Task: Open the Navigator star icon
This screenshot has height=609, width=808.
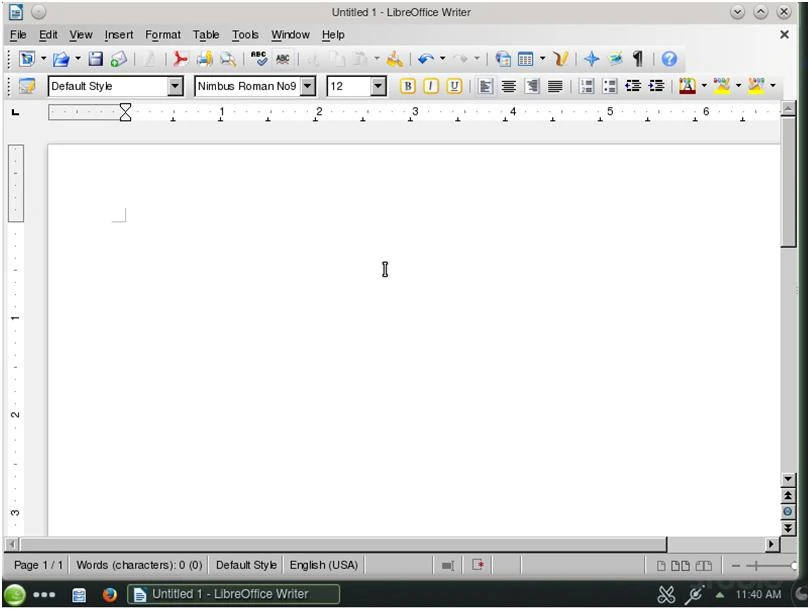Action: coord(591,59)
